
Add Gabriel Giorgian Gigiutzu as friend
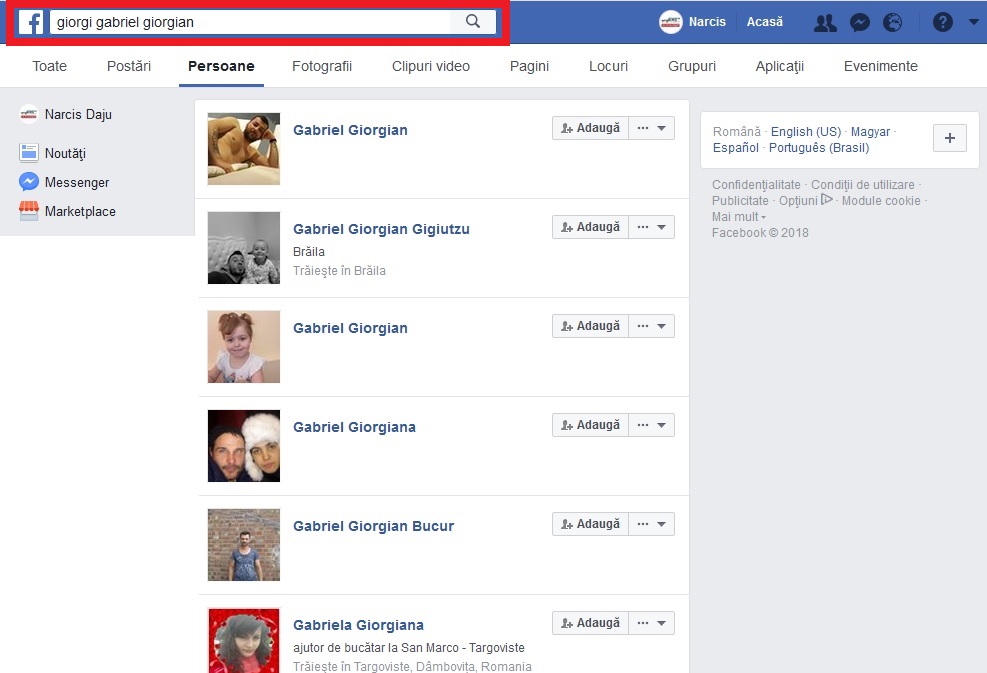(590, 227)
